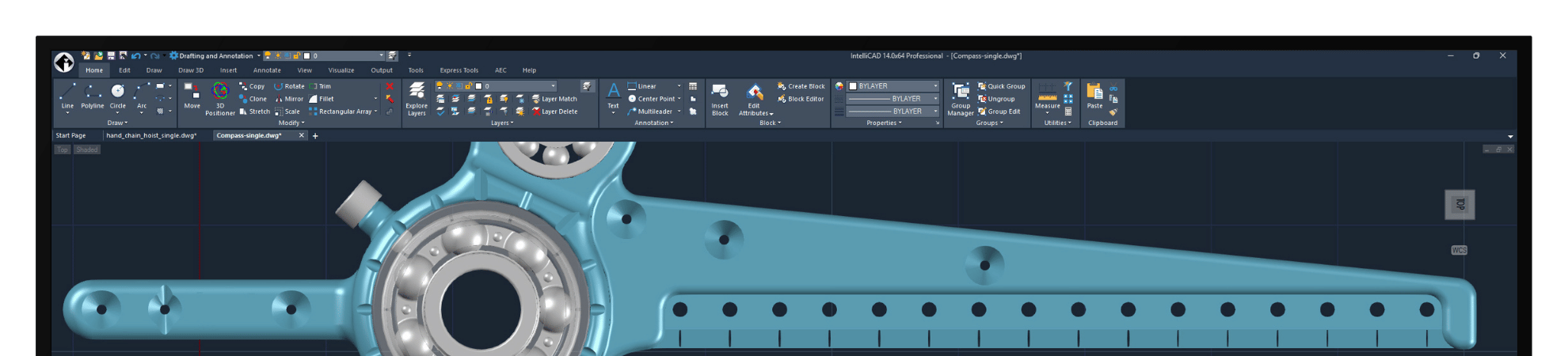The width and height of the screenshot is (1568, 356).
Task: Expand the Properties panel
Action: tap(884, 123)
